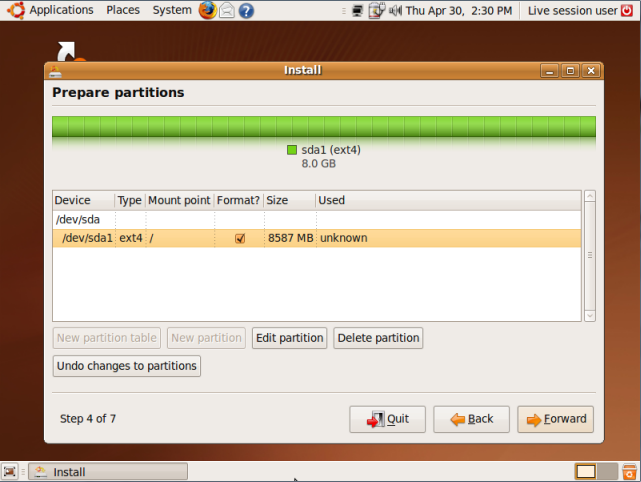Open the Places menu
The height and width of the screenshot is (482, 641).
point(123,10)
